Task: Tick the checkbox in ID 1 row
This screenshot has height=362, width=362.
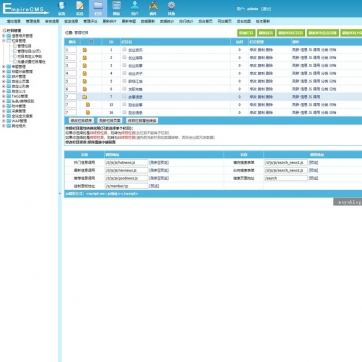Action: click(x=124, y=49)
